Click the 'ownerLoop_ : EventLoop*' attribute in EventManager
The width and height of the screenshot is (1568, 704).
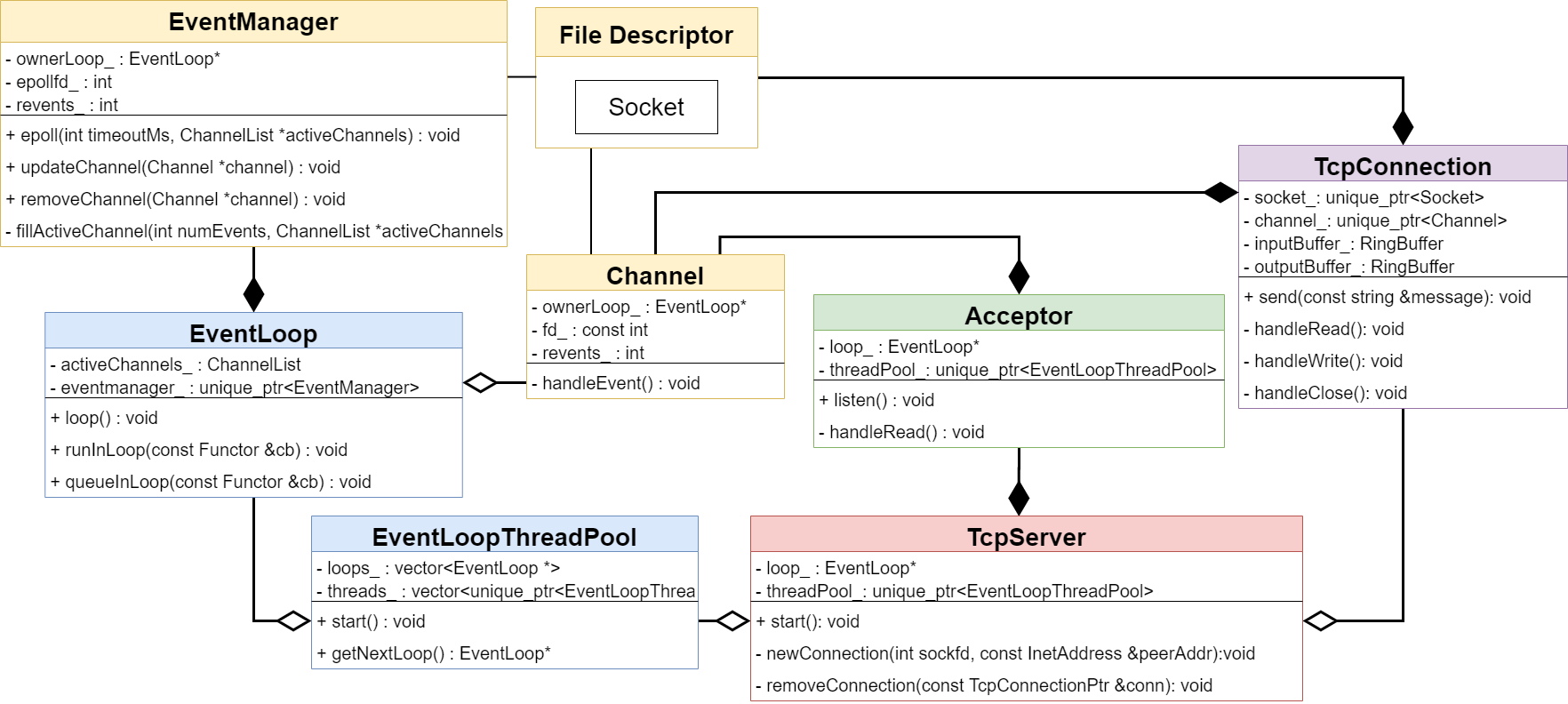113,60
